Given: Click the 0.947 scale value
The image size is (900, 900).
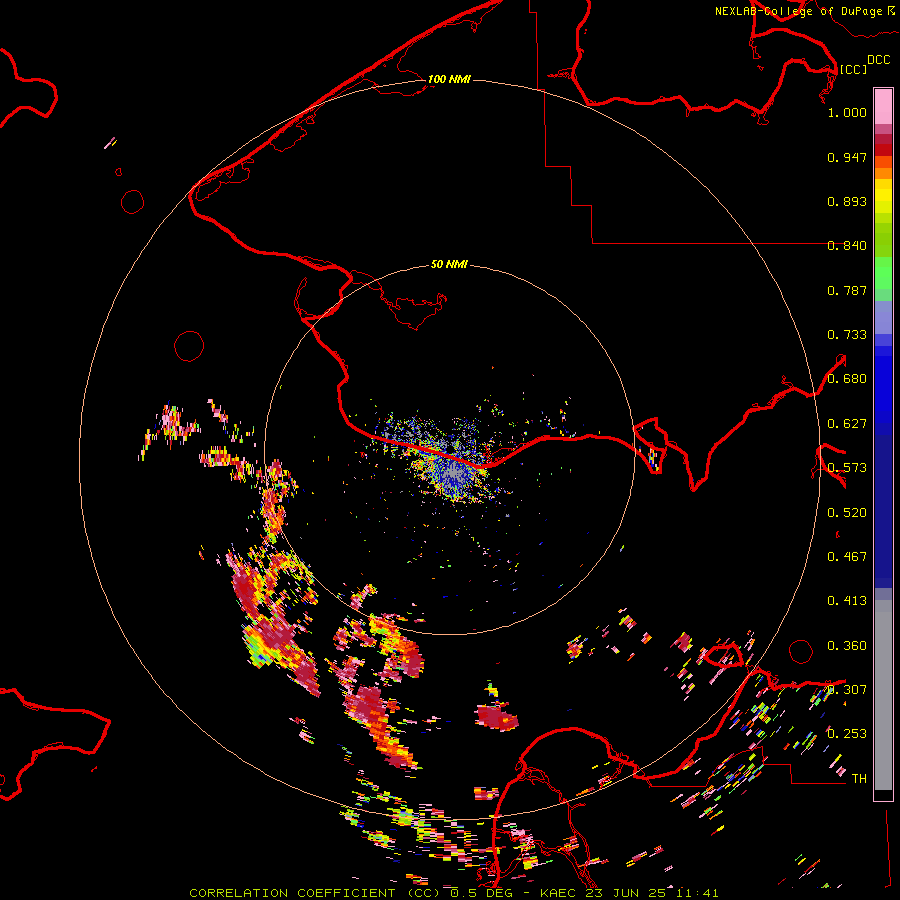Looking at the screenshot, I should pyautogui.click(x=847, y=157).
